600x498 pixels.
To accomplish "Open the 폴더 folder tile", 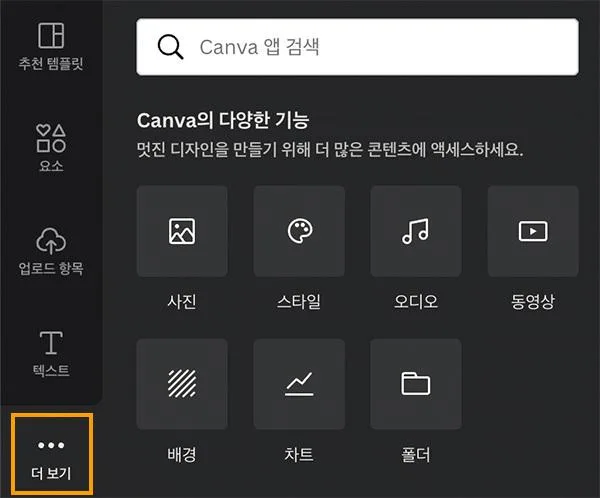I will 416,384.
